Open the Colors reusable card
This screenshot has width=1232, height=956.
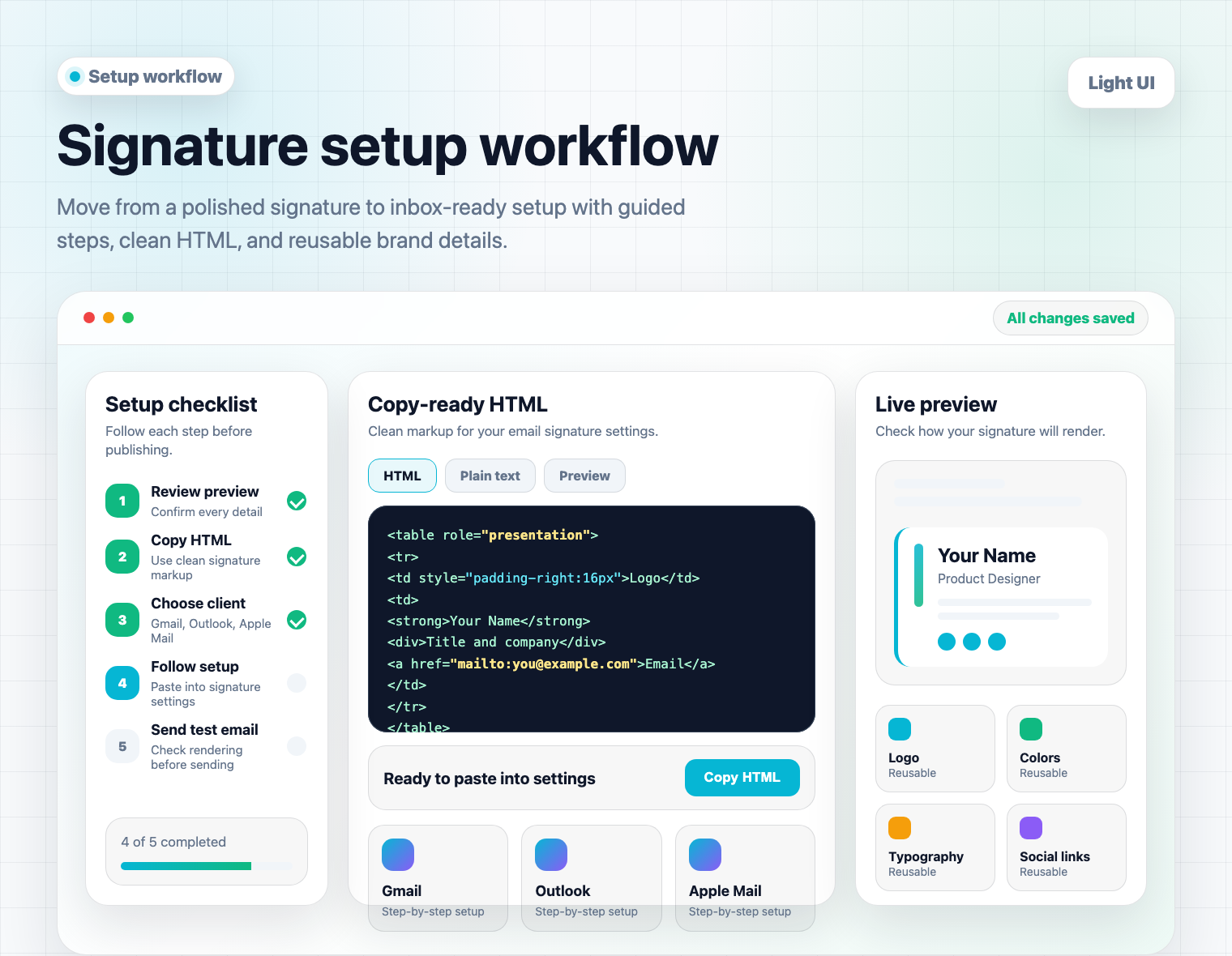1067,749
